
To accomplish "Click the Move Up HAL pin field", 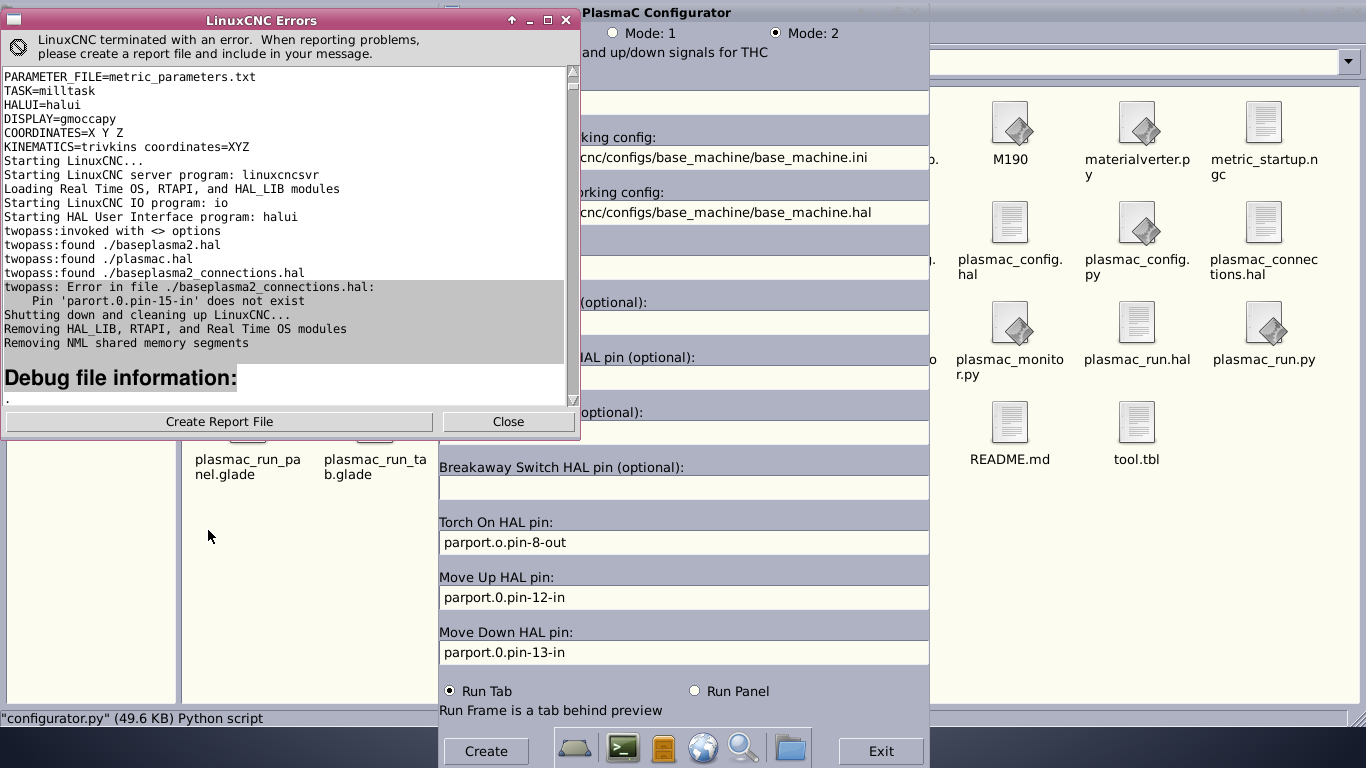I will pos(684,598).
